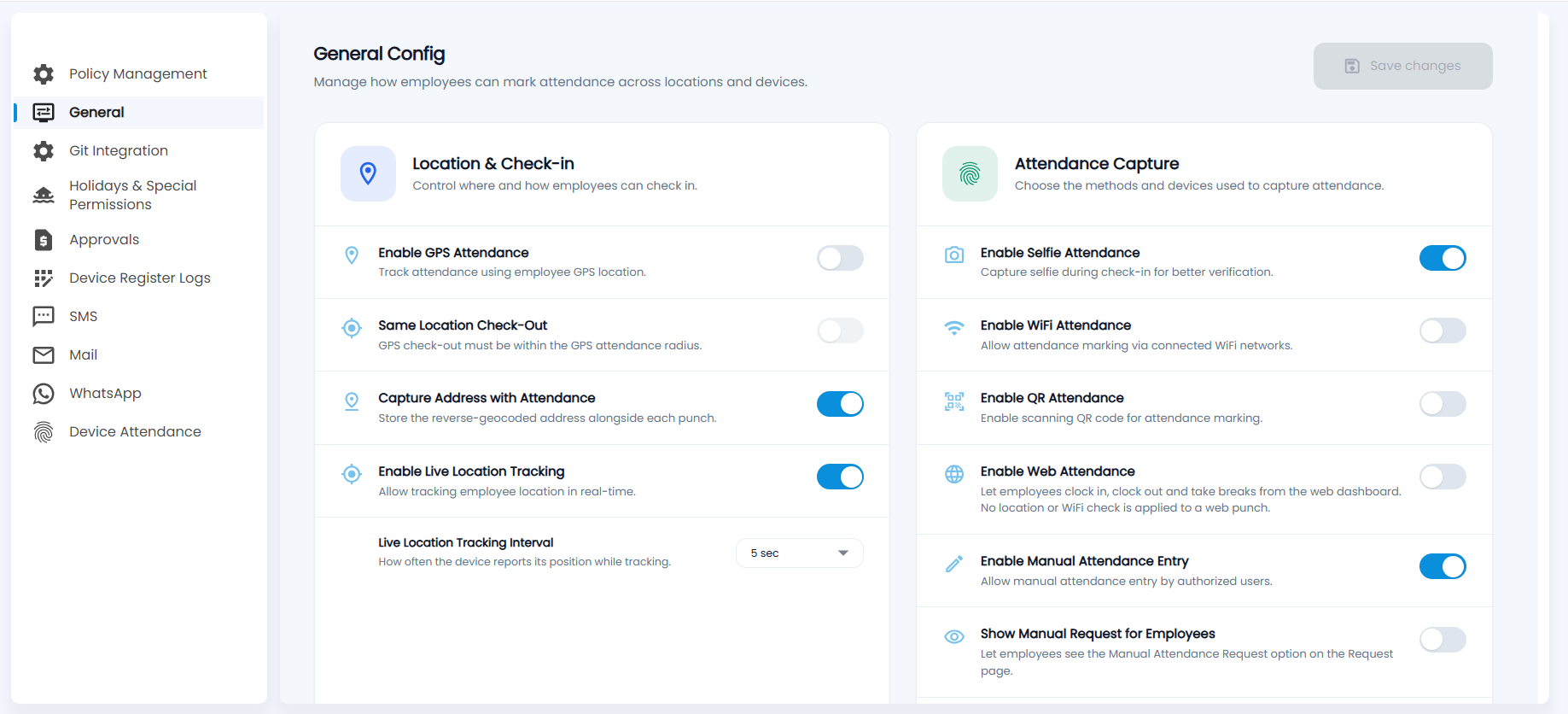Click the Save changes button

click(x=1402, y=66)
